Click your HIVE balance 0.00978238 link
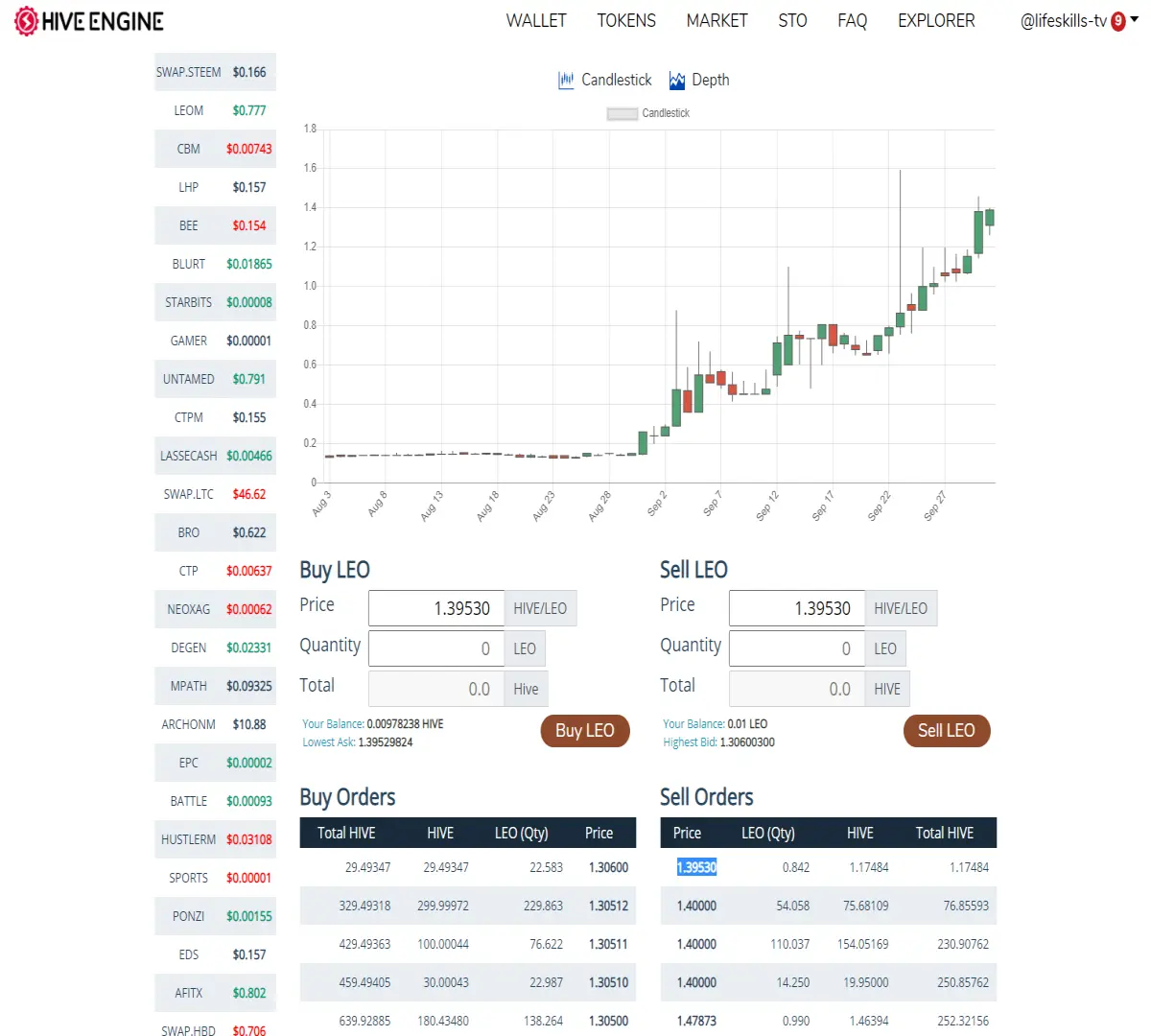The width and height of the screenshot is (1151, 1036). pos(405,724)
